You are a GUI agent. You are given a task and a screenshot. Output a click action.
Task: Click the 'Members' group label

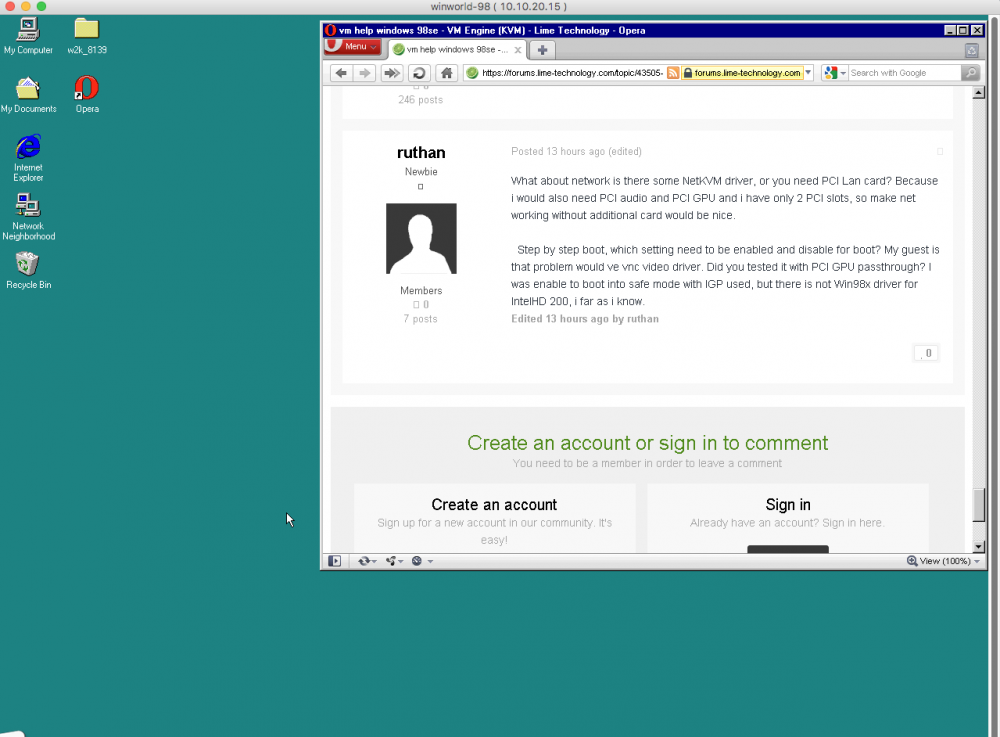(421, 290)
